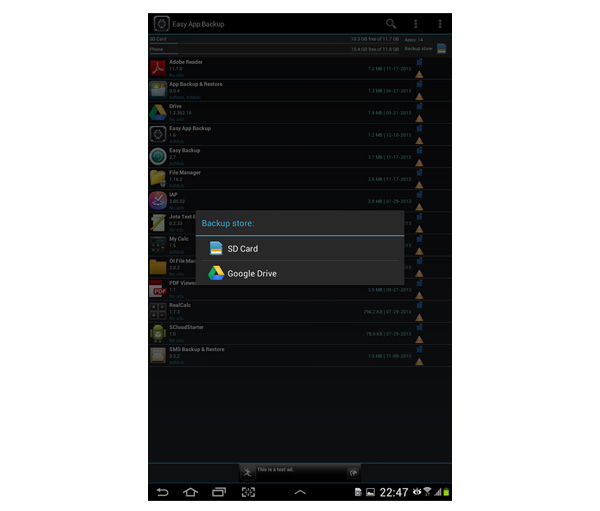Select the OI File Manager icon

tap(158, 267)
